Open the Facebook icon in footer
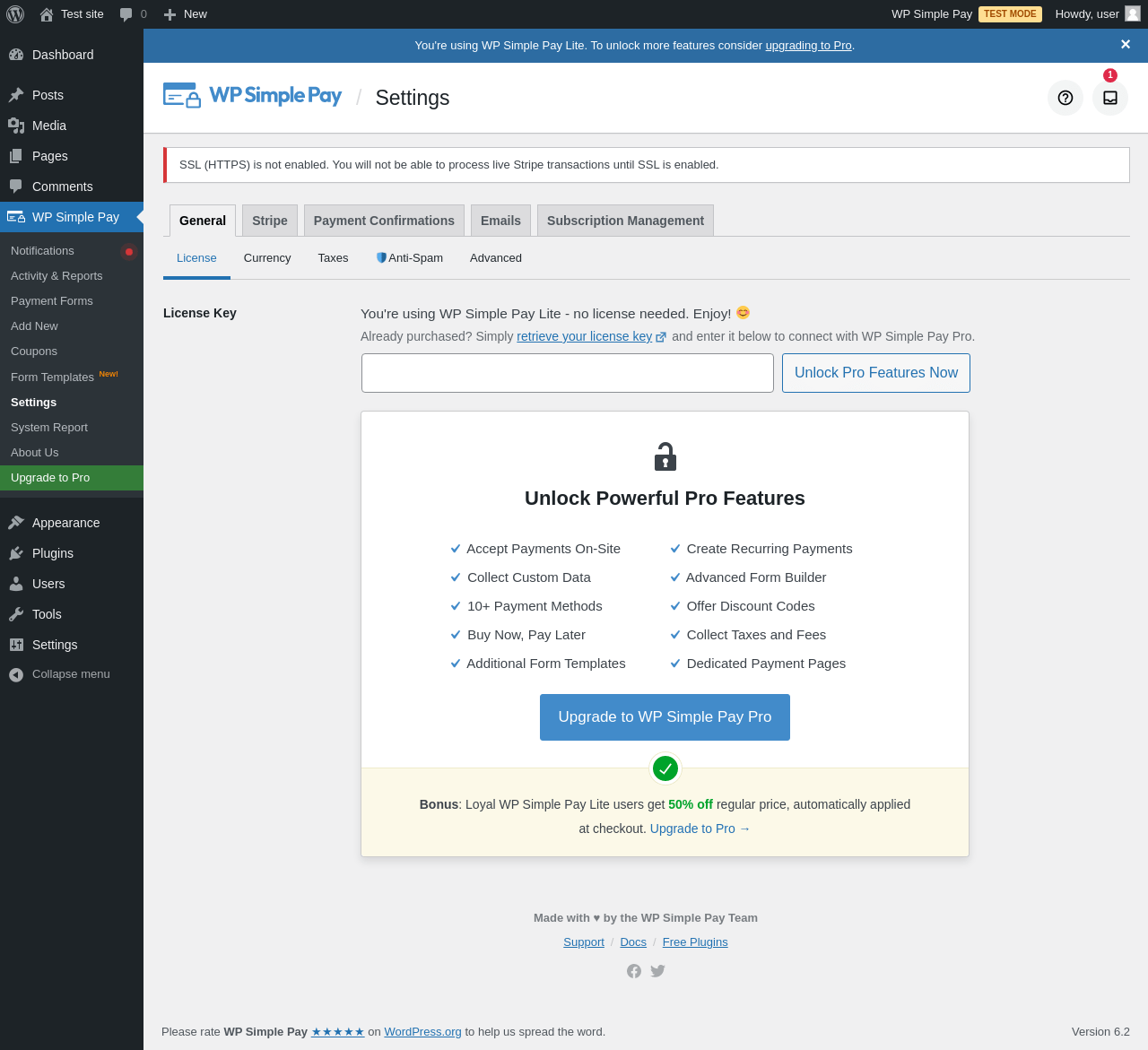Screen dimensions: 1148x1050 click(x=634, y=971)
